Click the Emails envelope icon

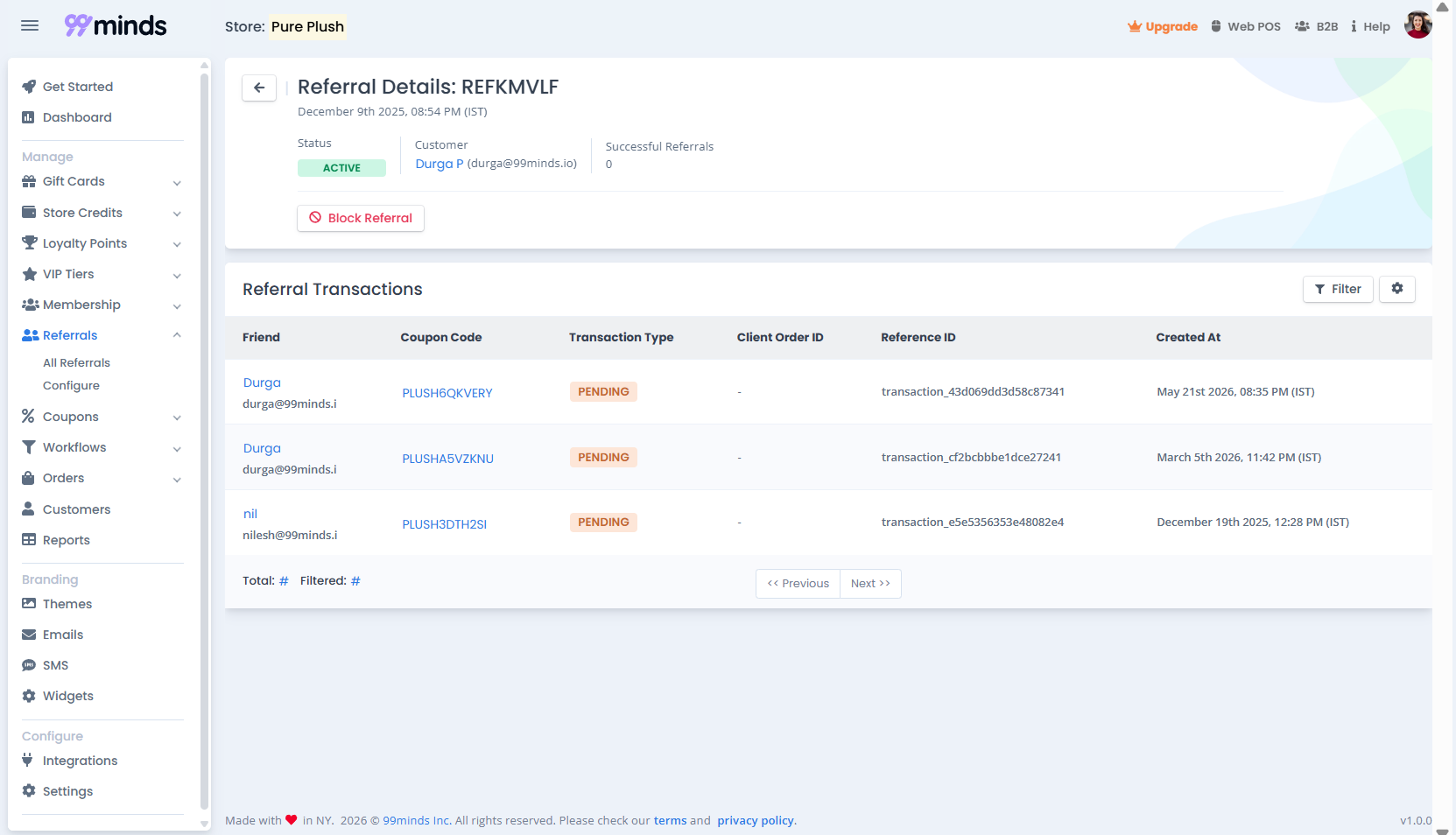[29, 635]
